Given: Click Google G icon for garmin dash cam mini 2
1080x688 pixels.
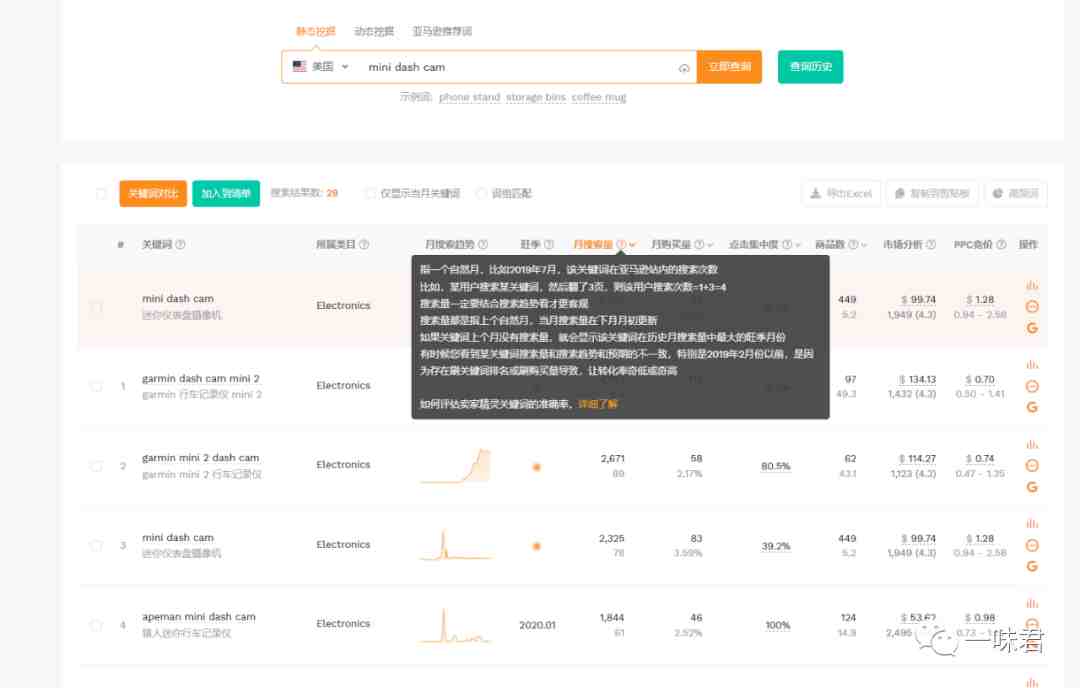Looking at the screenshot, I should [x=1032, y=407].
